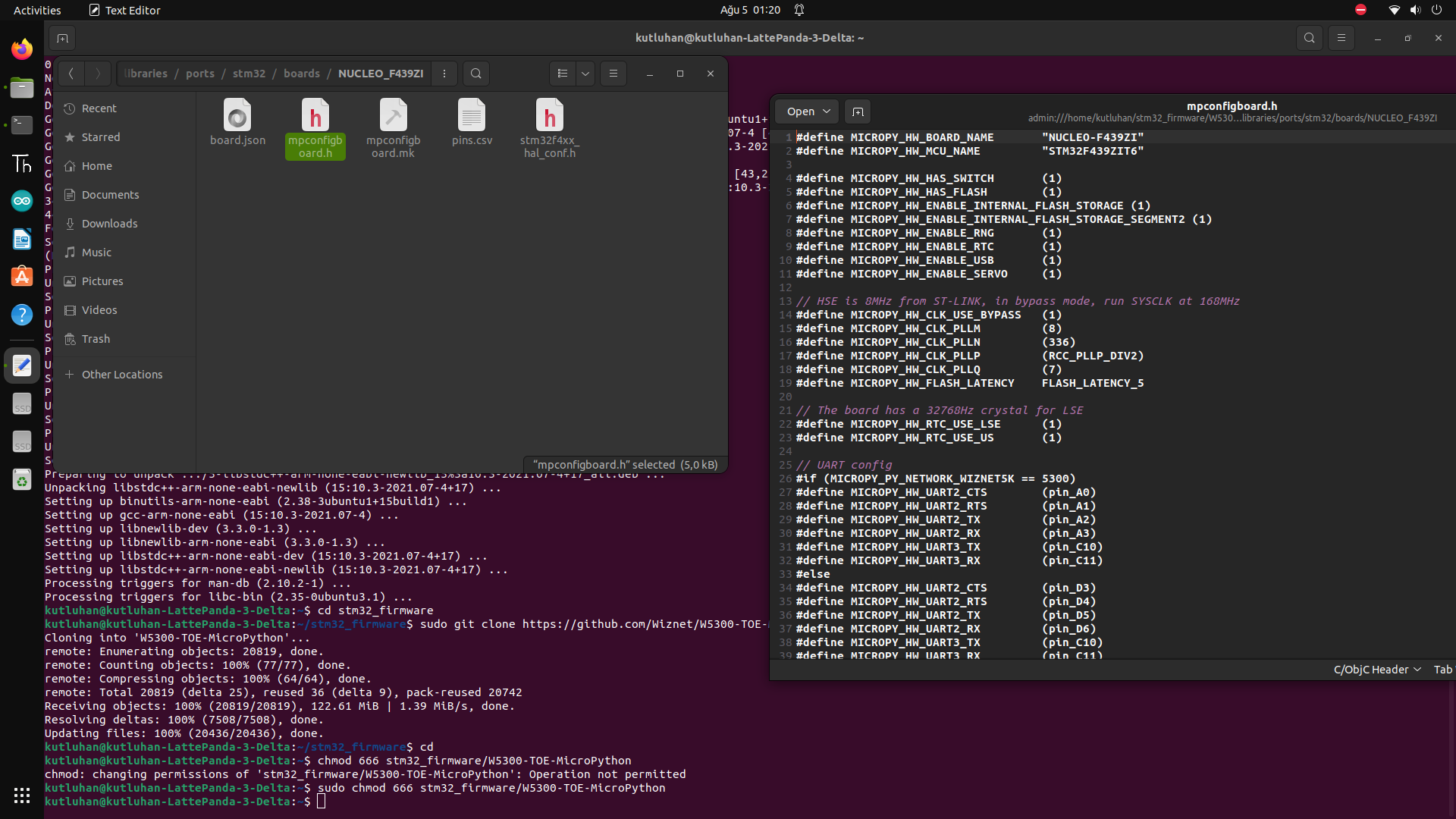Click the notification bell in the top bar

pyautogui.click(x=799, y=10)
